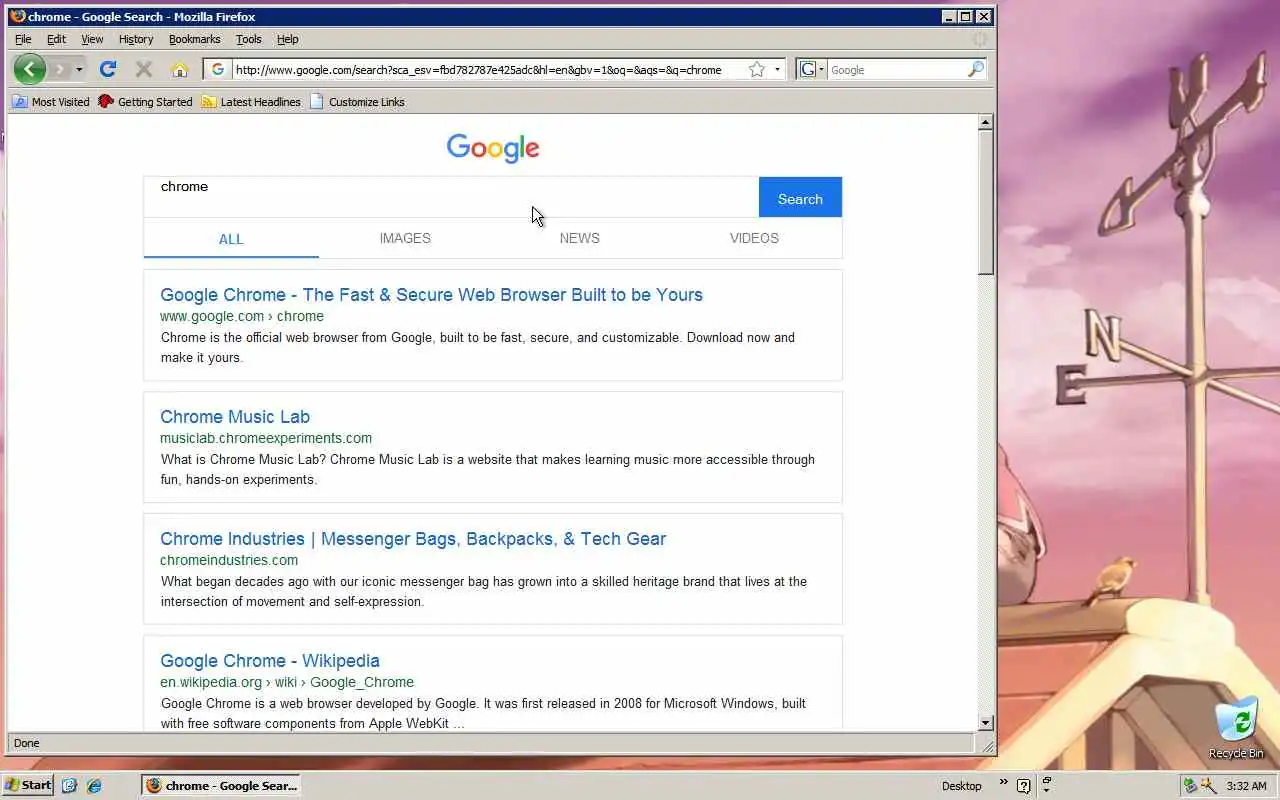Switch to the IMAGES results tab

pos(405,238)
